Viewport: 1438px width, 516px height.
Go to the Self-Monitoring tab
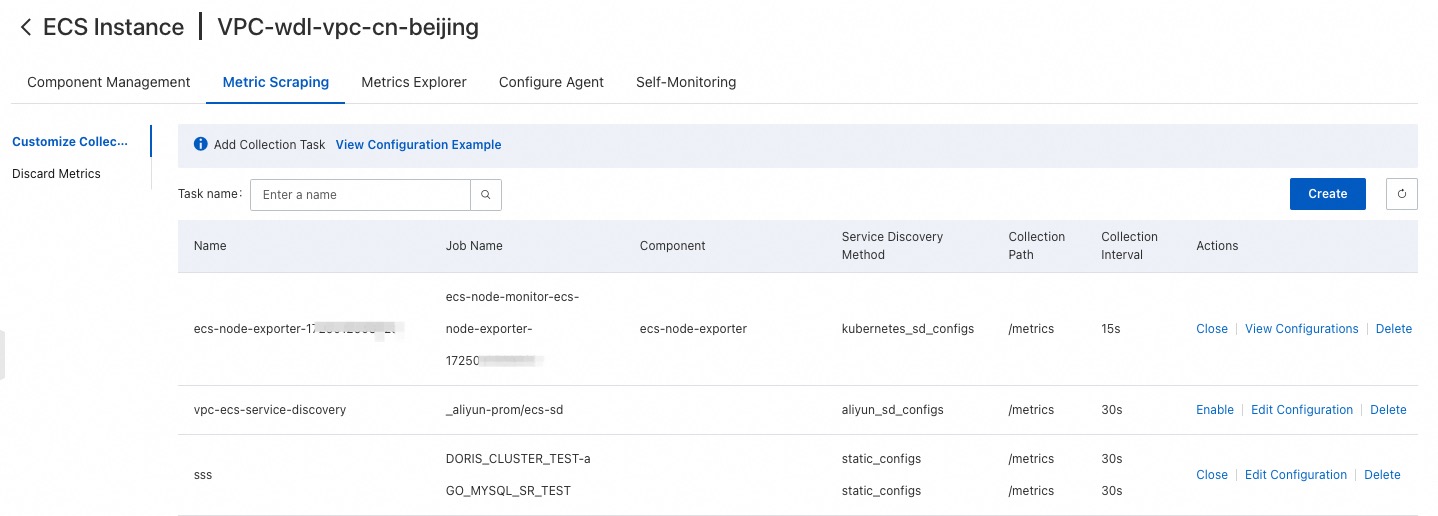685,82
